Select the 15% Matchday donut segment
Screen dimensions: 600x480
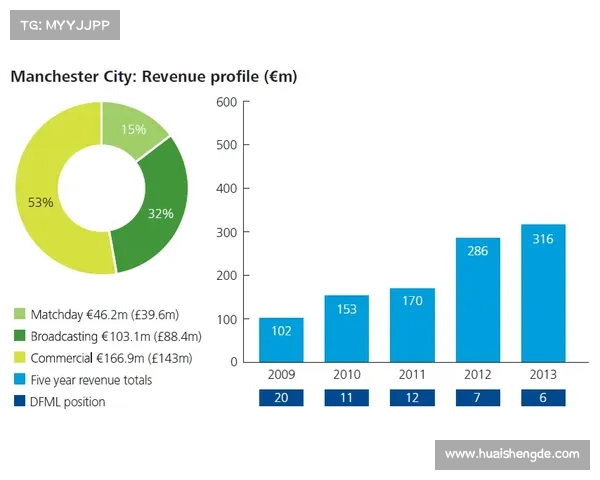point(133,129)
